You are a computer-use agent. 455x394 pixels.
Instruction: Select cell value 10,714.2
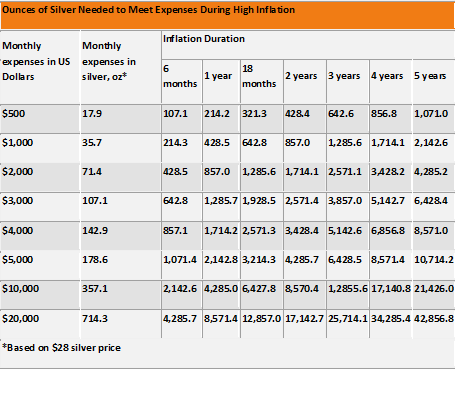click(434, 260)
